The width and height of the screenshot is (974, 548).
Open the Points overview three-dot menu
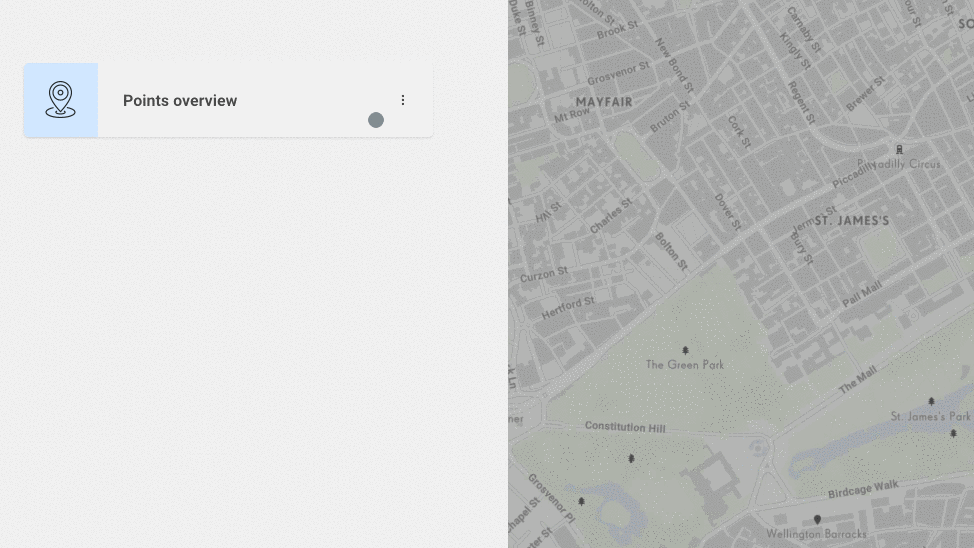coord(403,100)
